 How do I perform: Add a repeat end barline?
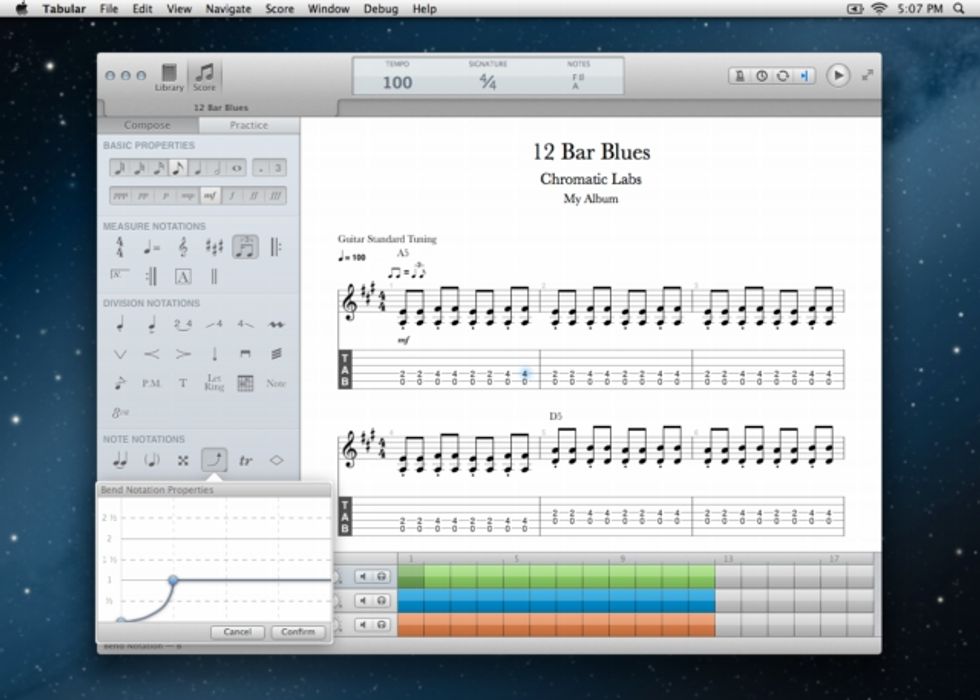coord(151,276)
